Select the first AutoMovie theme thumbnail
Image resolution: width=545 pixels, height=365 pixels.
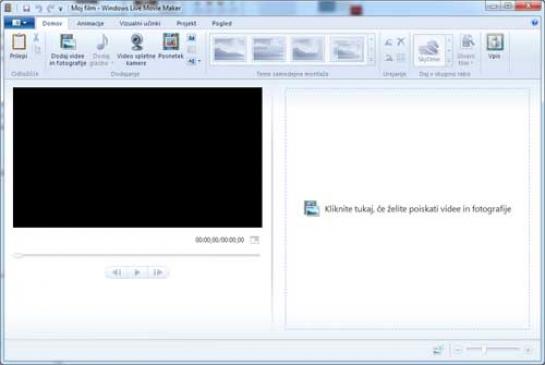click(230, 49)
